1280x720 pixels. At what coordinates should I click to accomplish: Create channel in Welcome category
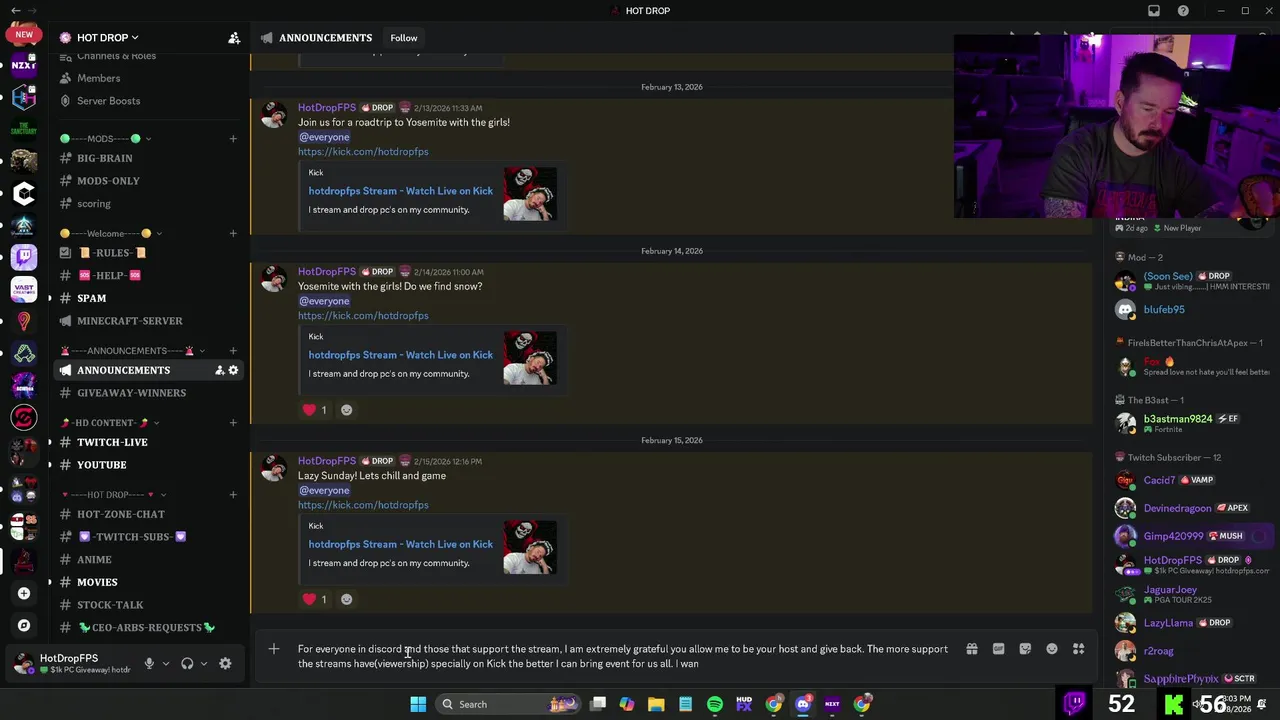pos(233,234)
